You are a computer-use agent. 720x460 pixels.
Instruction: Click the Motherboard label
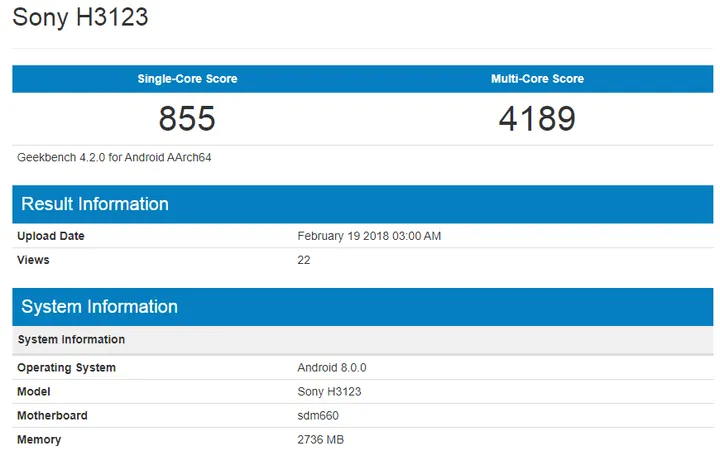tap(52, 415)
